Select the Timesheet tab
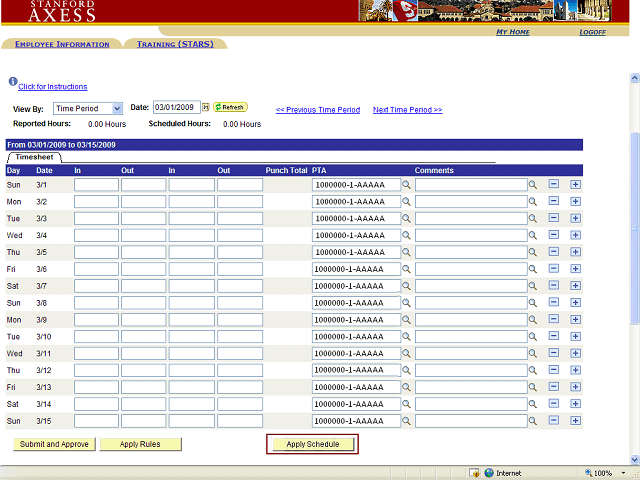The width and height of the screenshot is (640, 480). pos(34,157)
